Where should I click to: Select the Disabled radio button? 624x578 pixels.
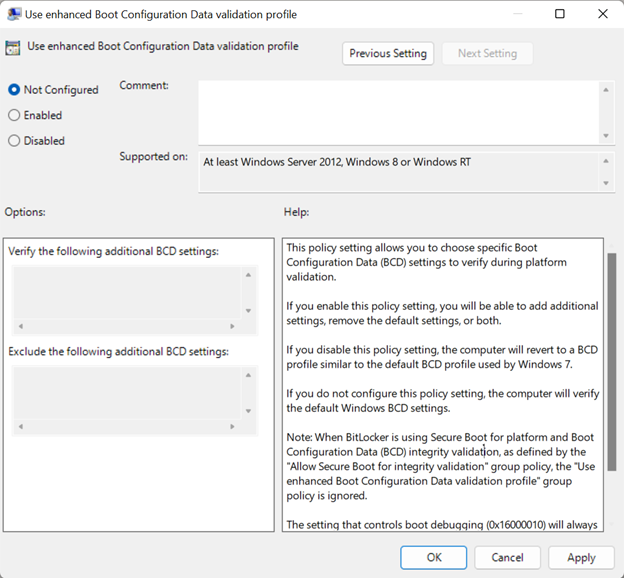tap(14, 141)
